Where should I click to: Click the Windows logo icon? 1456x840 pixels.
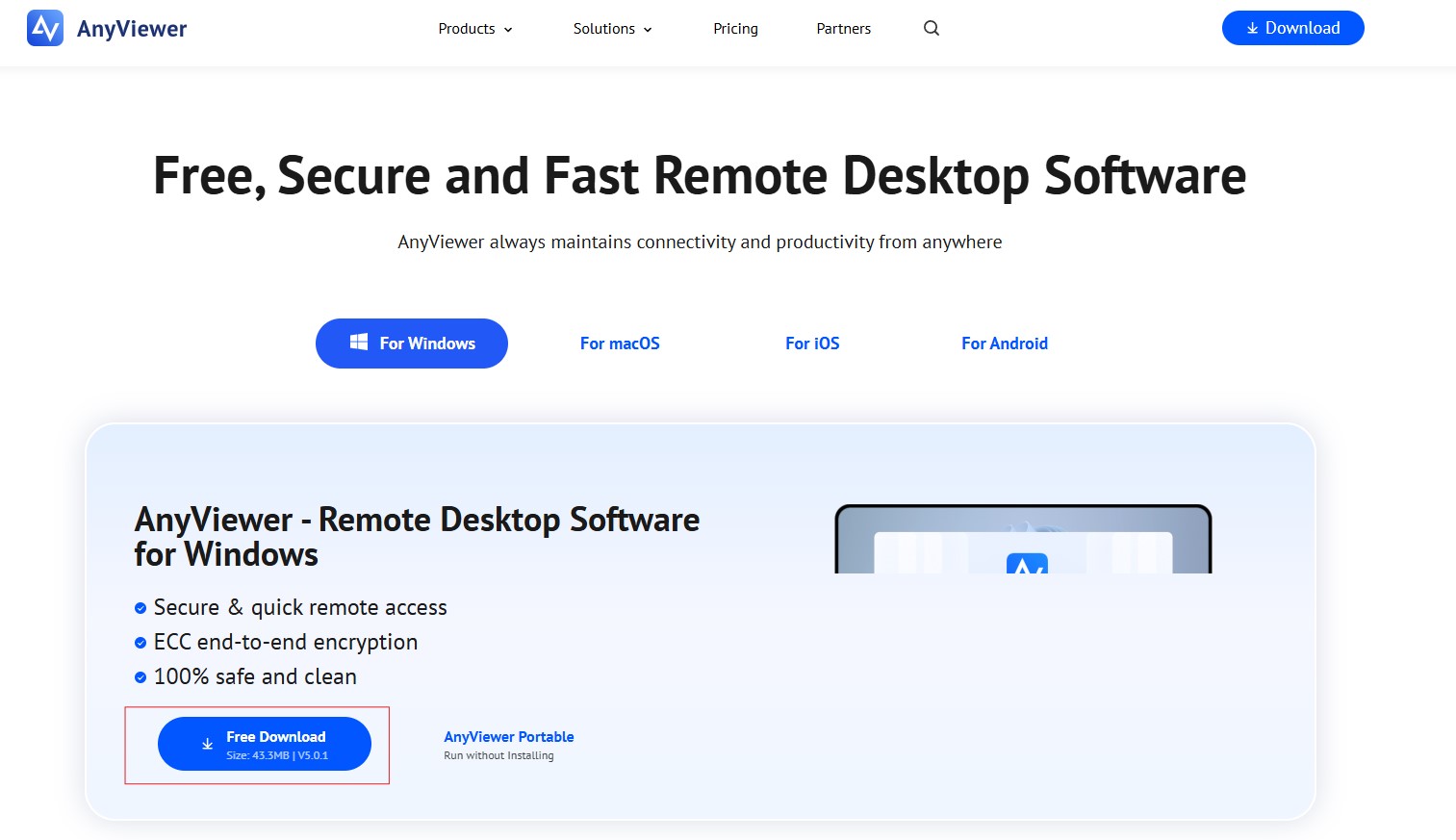tap(359, 343)
